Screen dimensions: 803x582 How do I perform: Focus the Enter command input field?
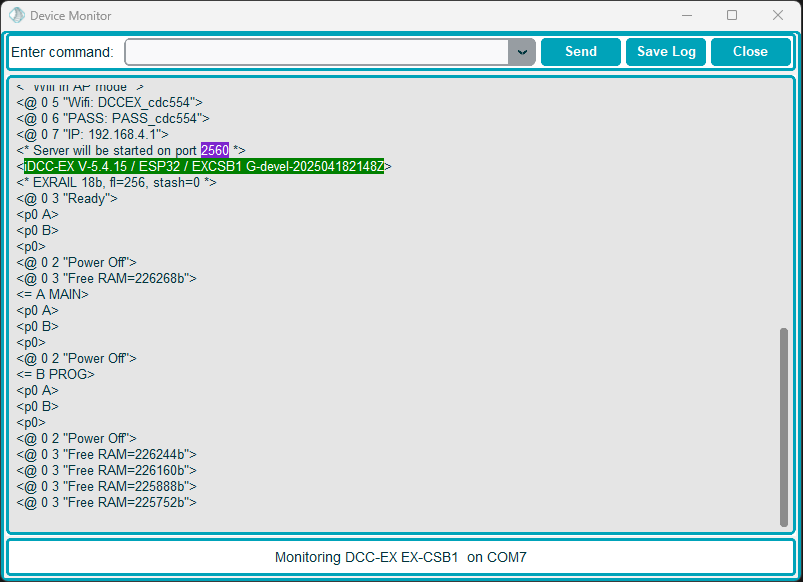click(316, 52)
